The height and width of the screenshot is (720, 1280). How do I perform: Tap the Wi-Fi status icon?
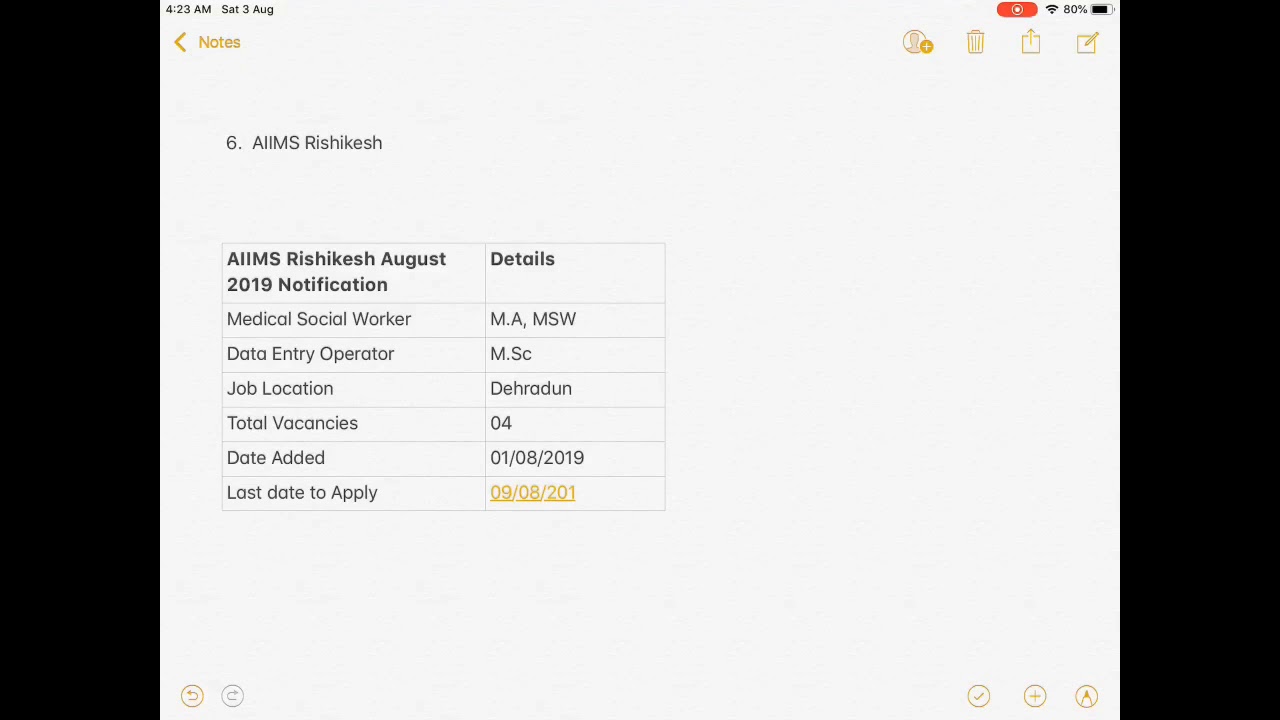[x=1052, y=9]
